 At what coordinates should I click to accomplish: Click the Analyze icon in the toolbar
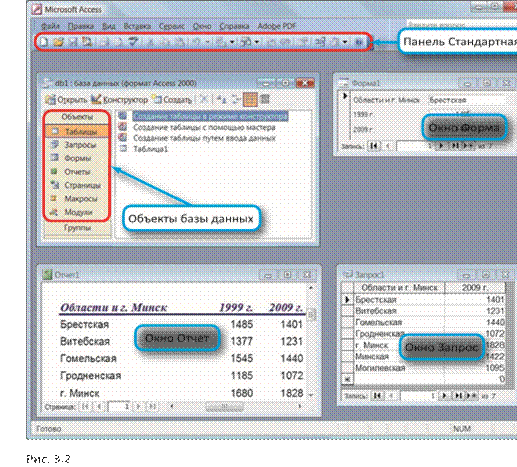click(246, 42)
